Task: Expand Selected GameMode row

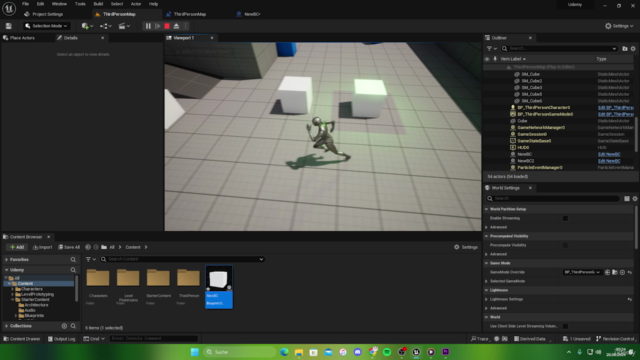Action: [x=487, y=281]
